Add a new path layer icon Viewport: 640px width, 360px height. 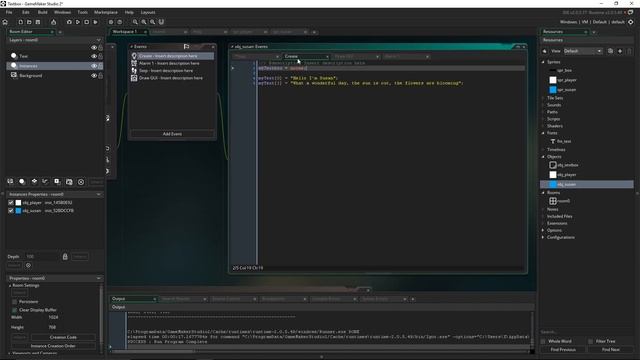click(45, 182)
